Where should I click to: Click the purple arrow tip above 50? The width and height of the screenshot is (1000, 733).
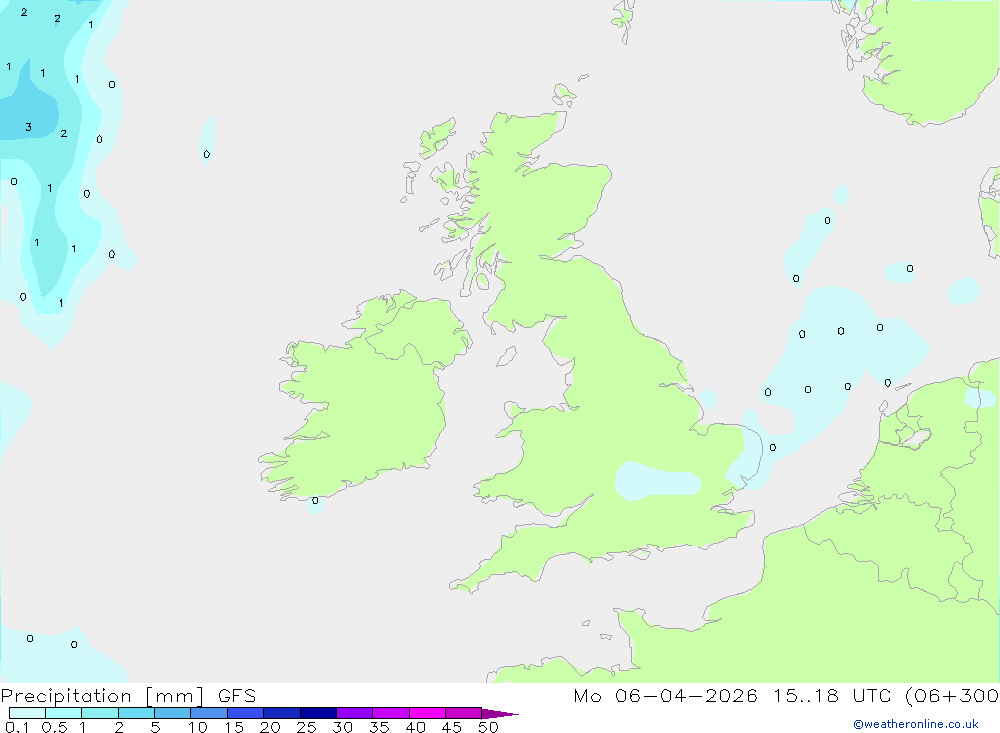coord(499,713)
